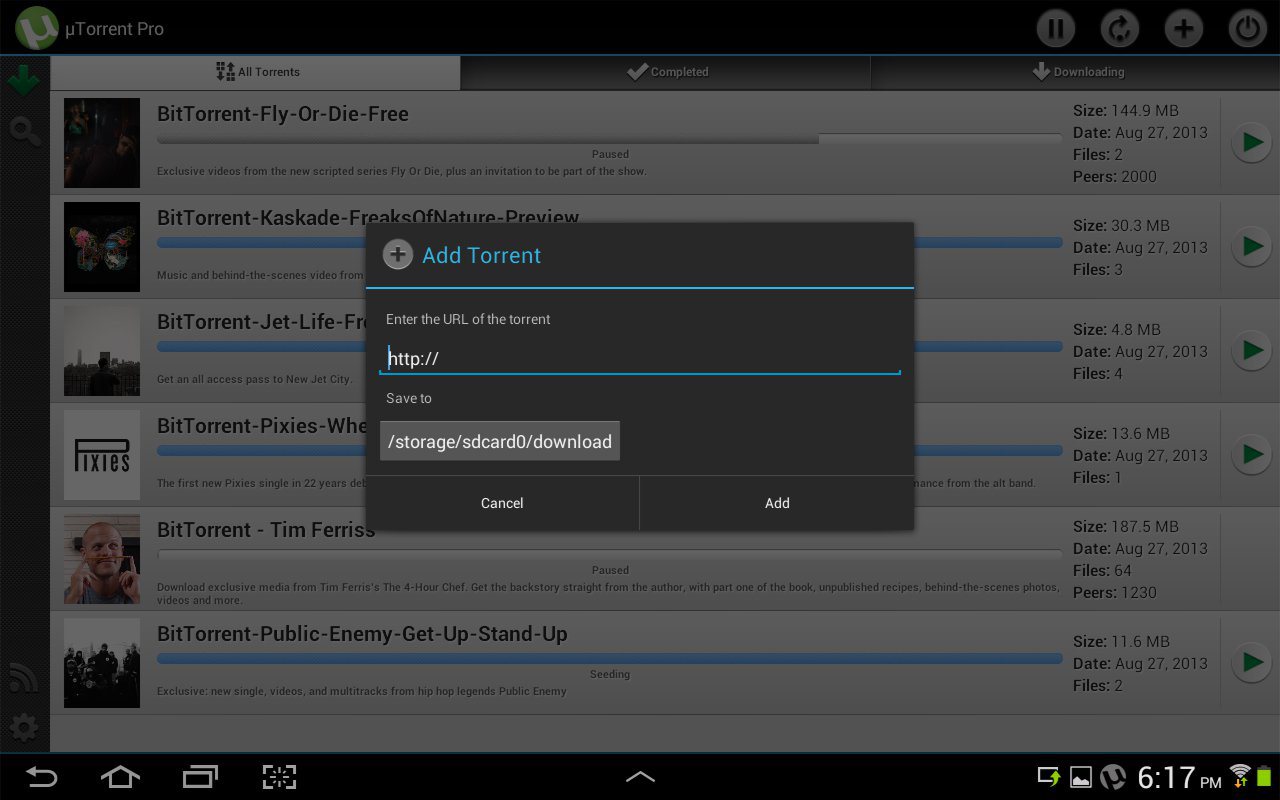Resume BitTorrent-Fly-Or-Die-Free with play button
Screen dimensions: 1280x800
(x=1250, y=142)
